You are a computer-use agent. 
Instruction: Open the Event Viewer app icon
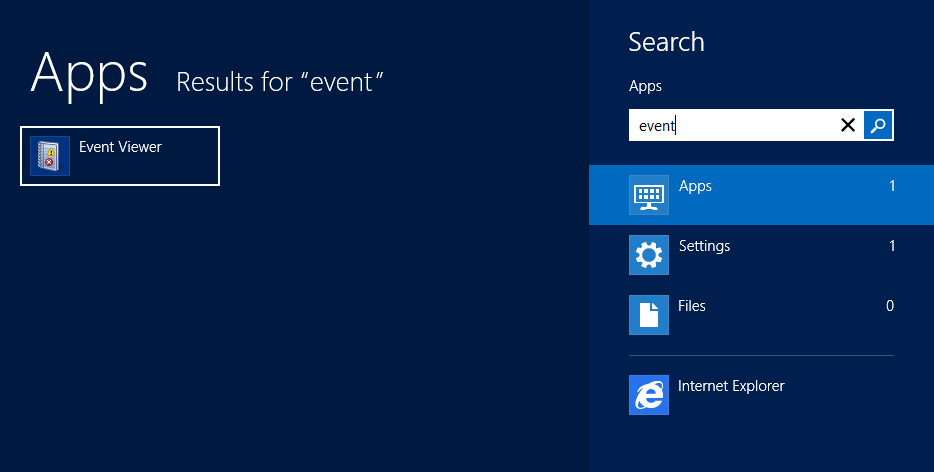[x=50, y=156]
